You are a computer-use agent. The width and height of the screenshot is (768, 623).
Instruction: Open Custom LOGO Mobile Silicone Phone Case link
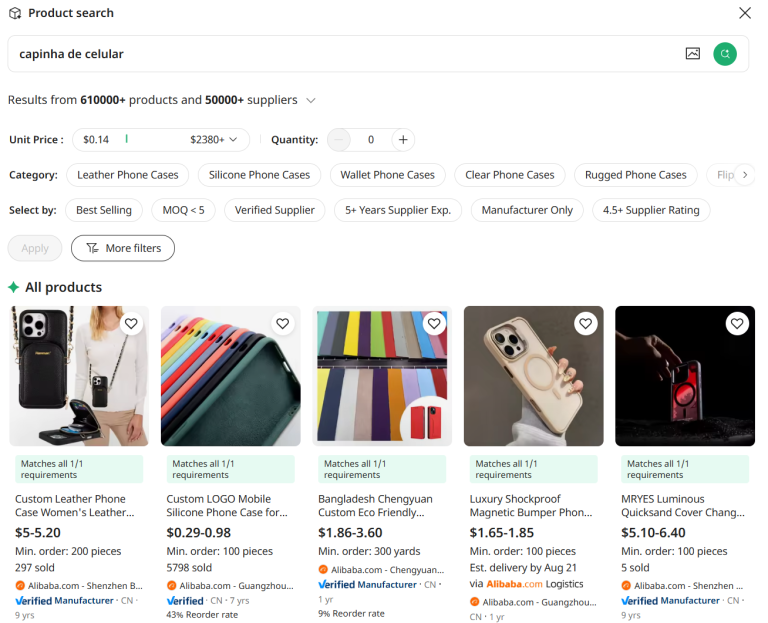point(227,505)
